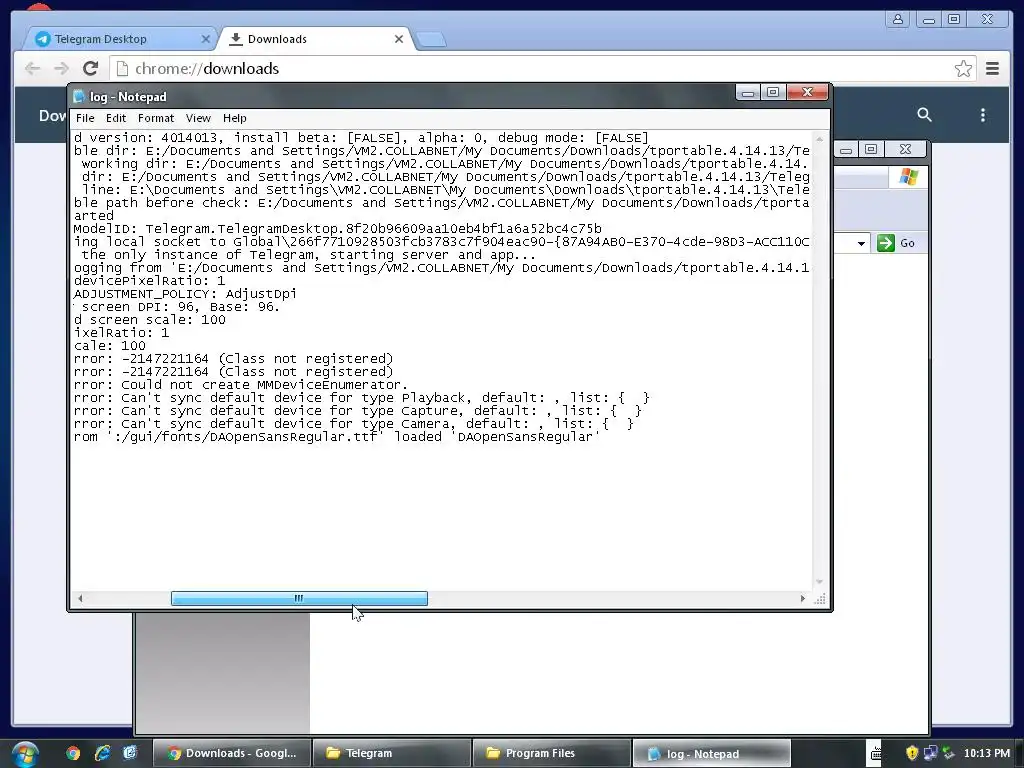This screenshot has width=1024, height=768.
Task: Click the Notepad title bar icon
Action: point(79,97)
